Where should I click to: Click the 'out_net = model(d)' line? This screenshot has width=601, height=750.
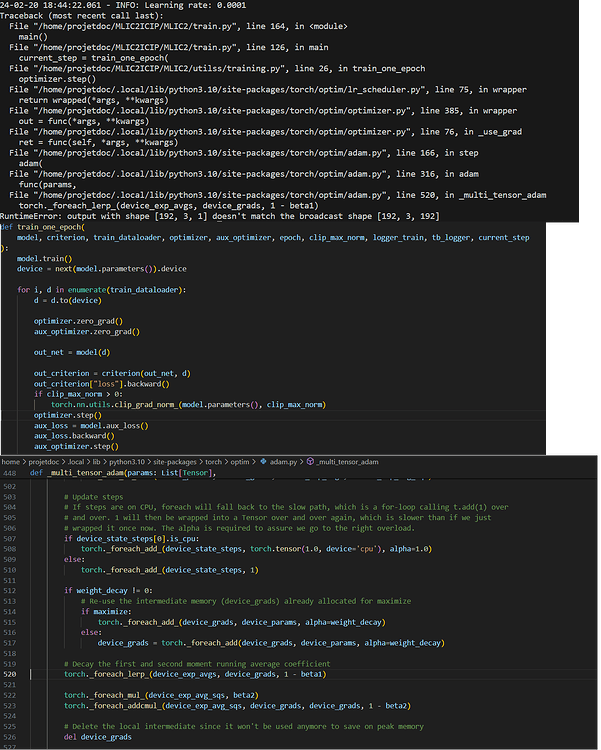tap(72, 353)
